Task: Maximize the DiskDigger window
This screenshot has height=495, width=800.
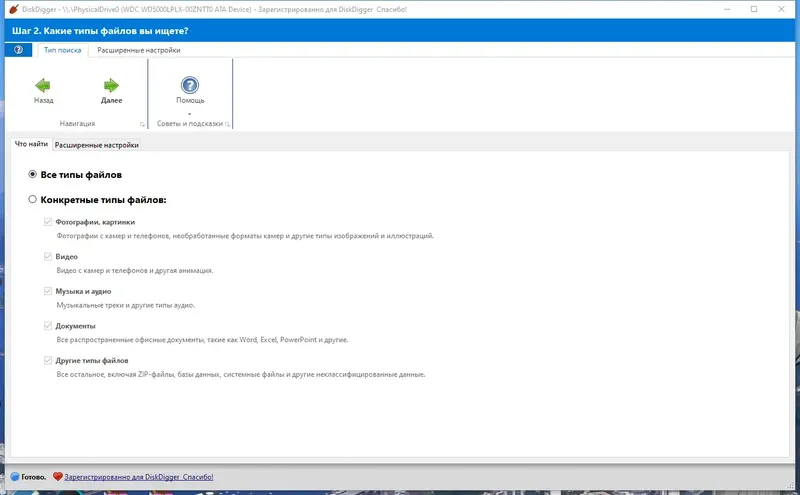Action: coord(754,9)
